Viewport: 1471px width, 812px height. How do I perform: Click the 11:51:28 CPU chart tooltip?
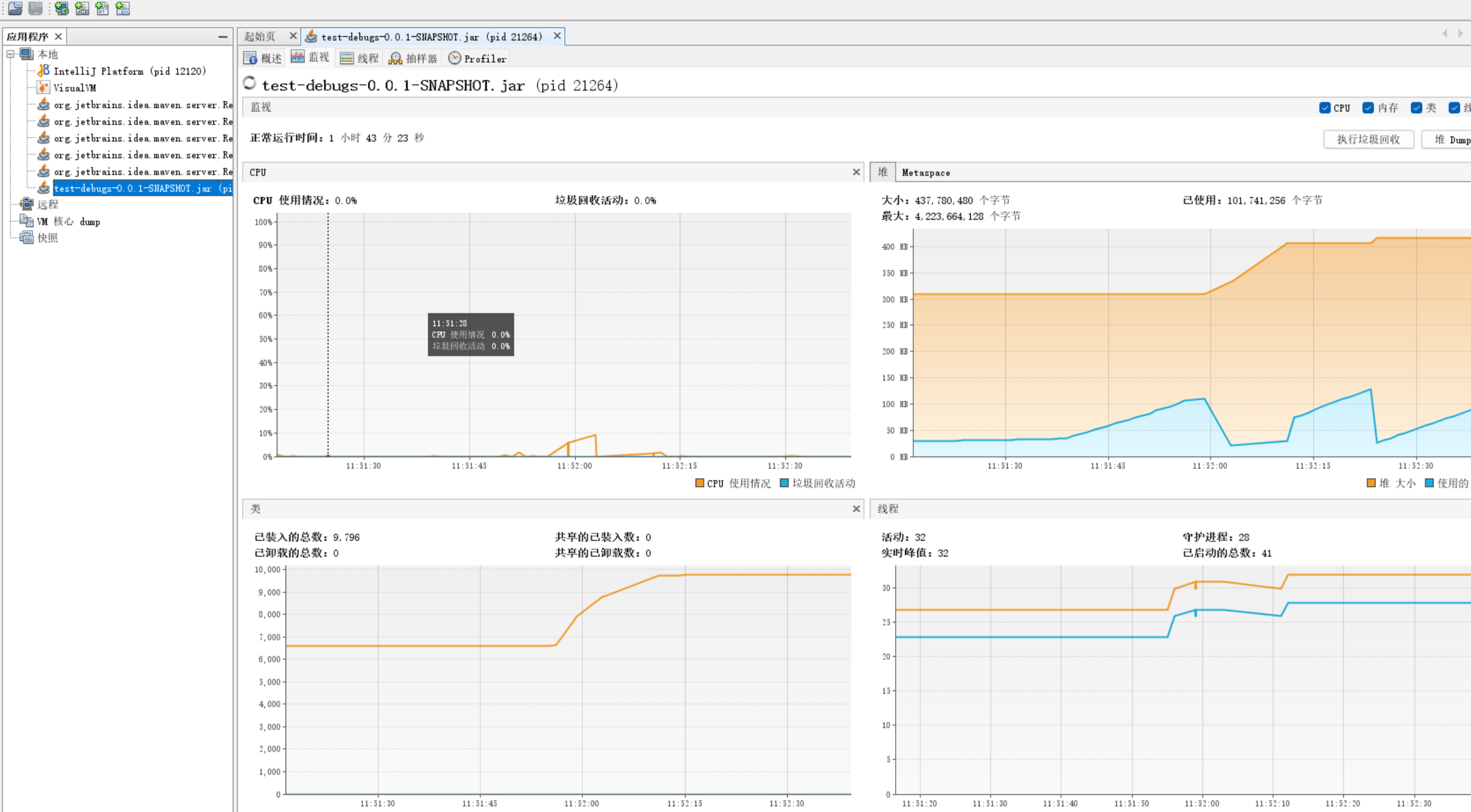click(471, 334)
